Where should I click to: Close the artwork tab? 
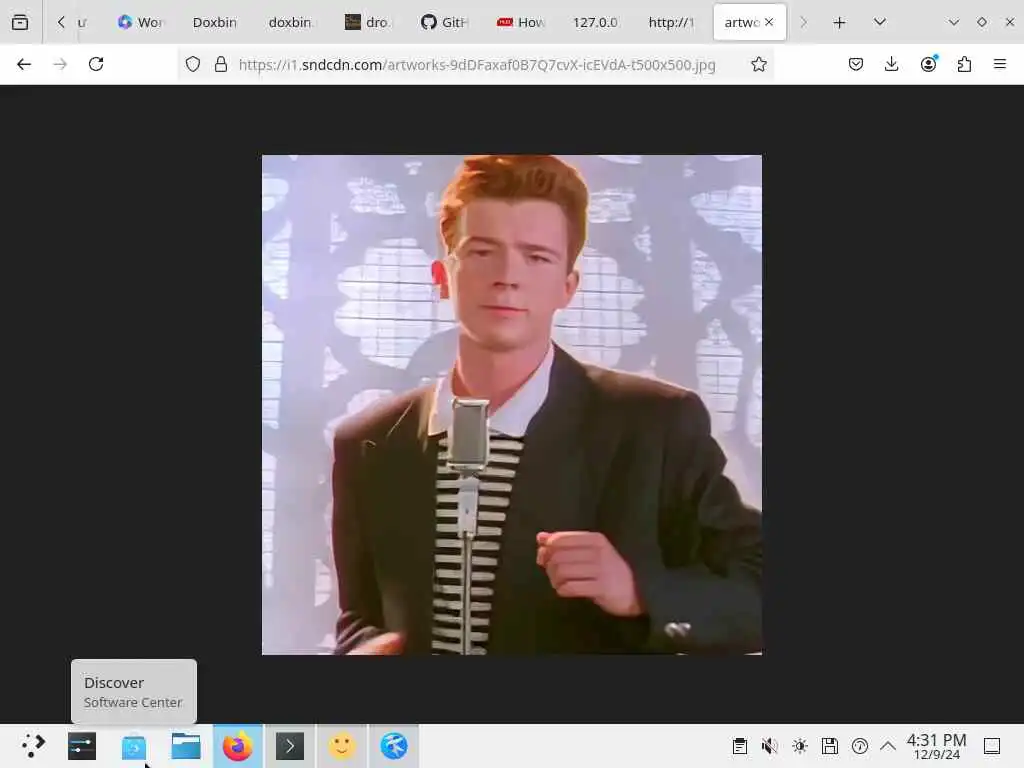click(769, 22)
